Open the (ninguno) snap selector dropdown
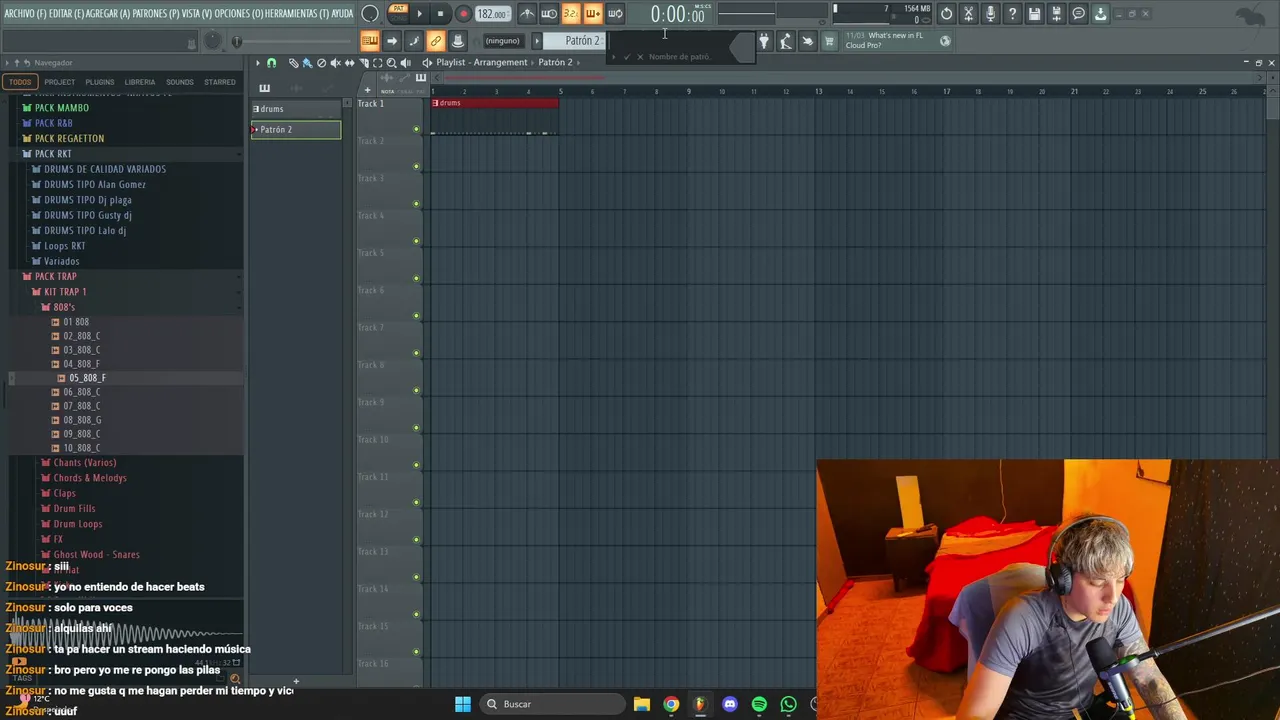 503,41
